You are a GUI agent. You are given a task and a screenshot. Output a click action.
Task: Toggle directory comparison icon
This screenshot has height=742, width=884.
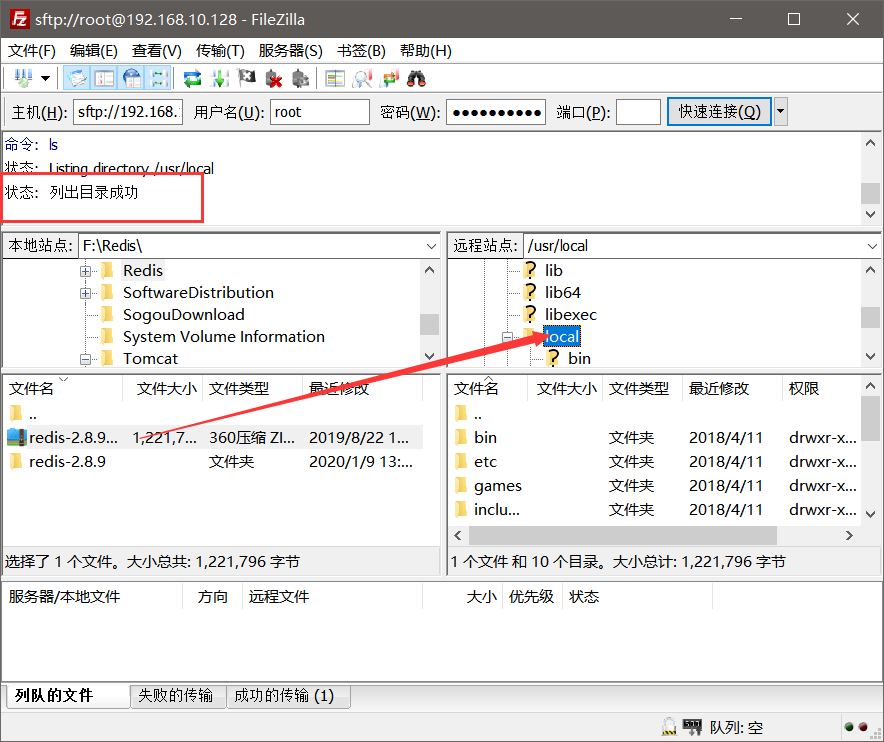coord(362,78)
